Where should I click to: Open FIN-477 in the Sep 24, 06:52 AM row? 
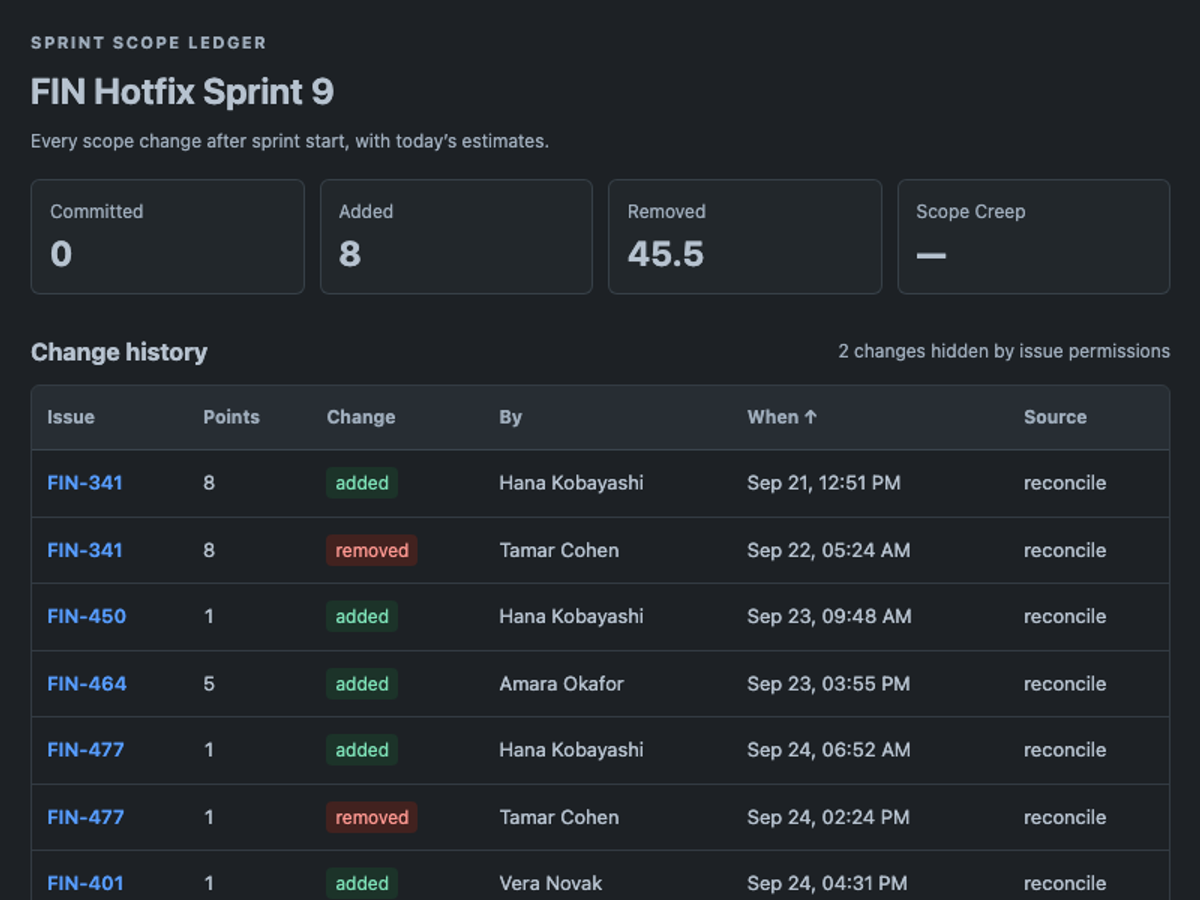[86, 750]
